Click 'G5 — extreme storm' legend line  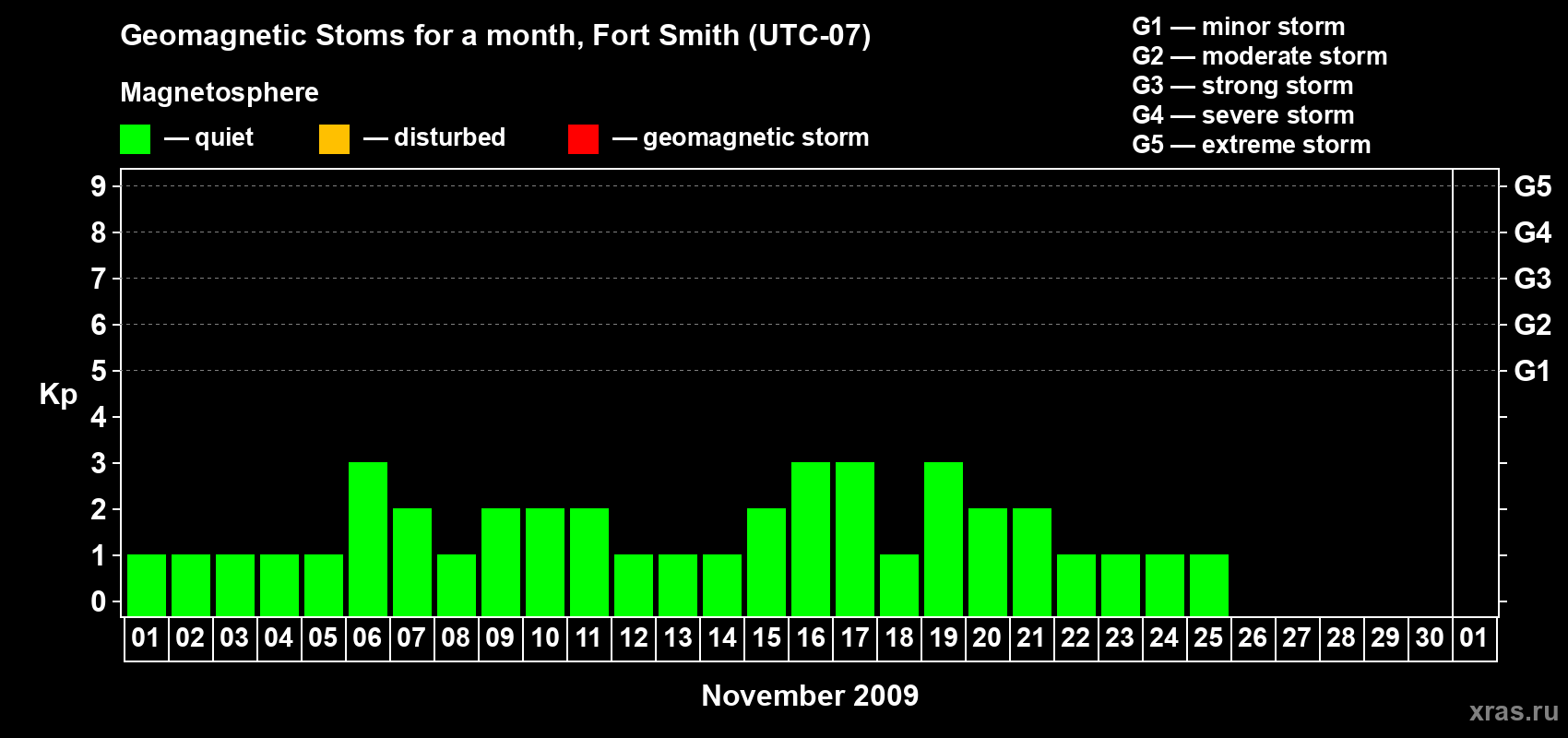[x=1252, y=144]
